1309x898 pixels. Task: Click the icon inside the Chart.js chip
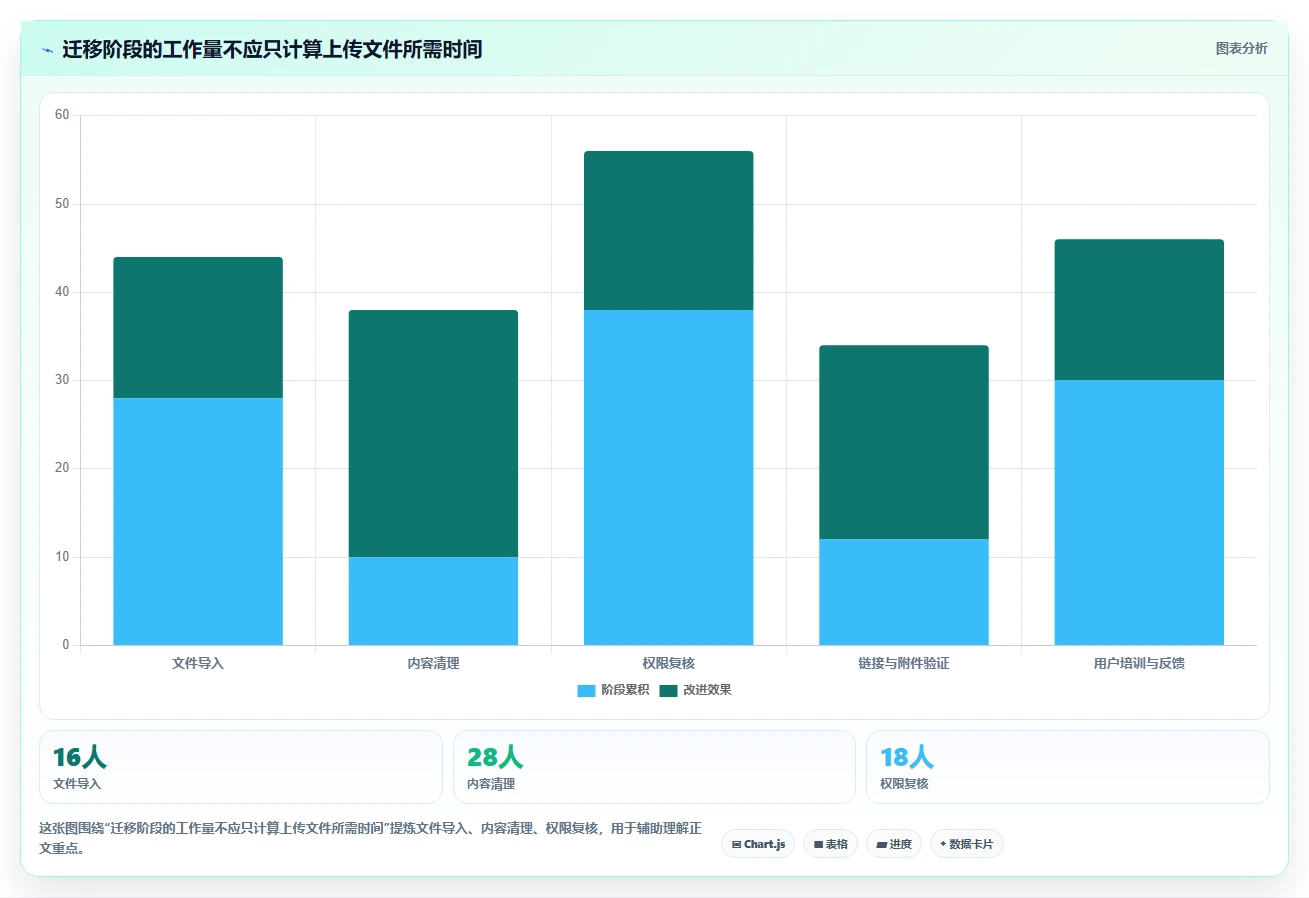tap(736, 844)
